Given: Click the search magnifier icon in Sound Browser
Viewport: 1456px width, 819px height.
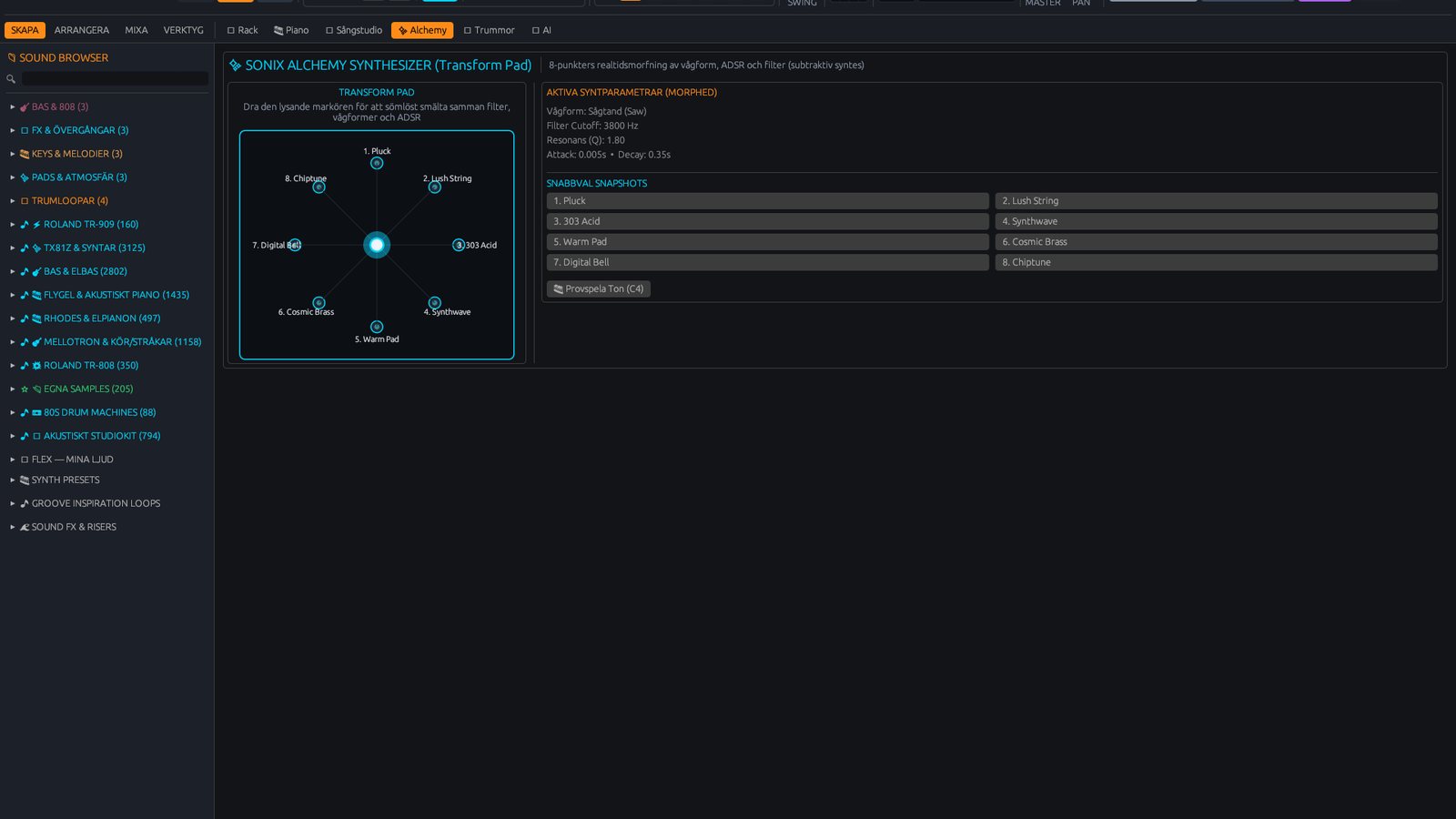Looking at the screenshot, I should pyautogui.click(x=11, y=79).
